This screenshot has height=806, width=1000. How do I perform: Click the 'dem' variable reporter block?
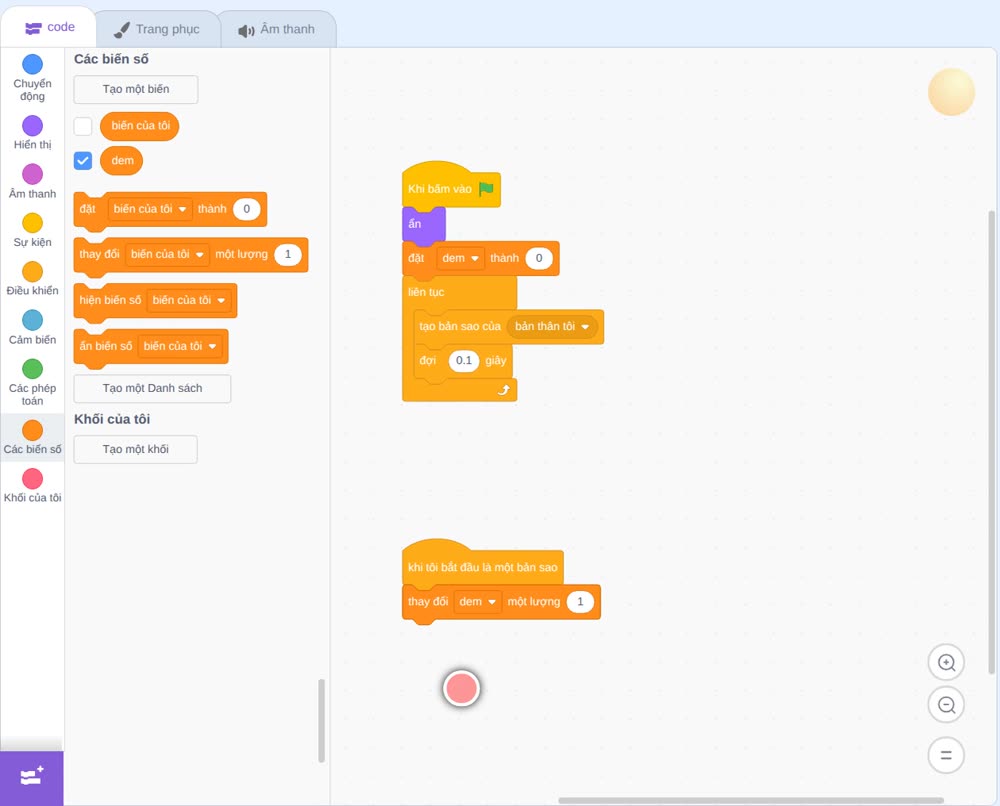pyautogui.click(x=122, y=161)
